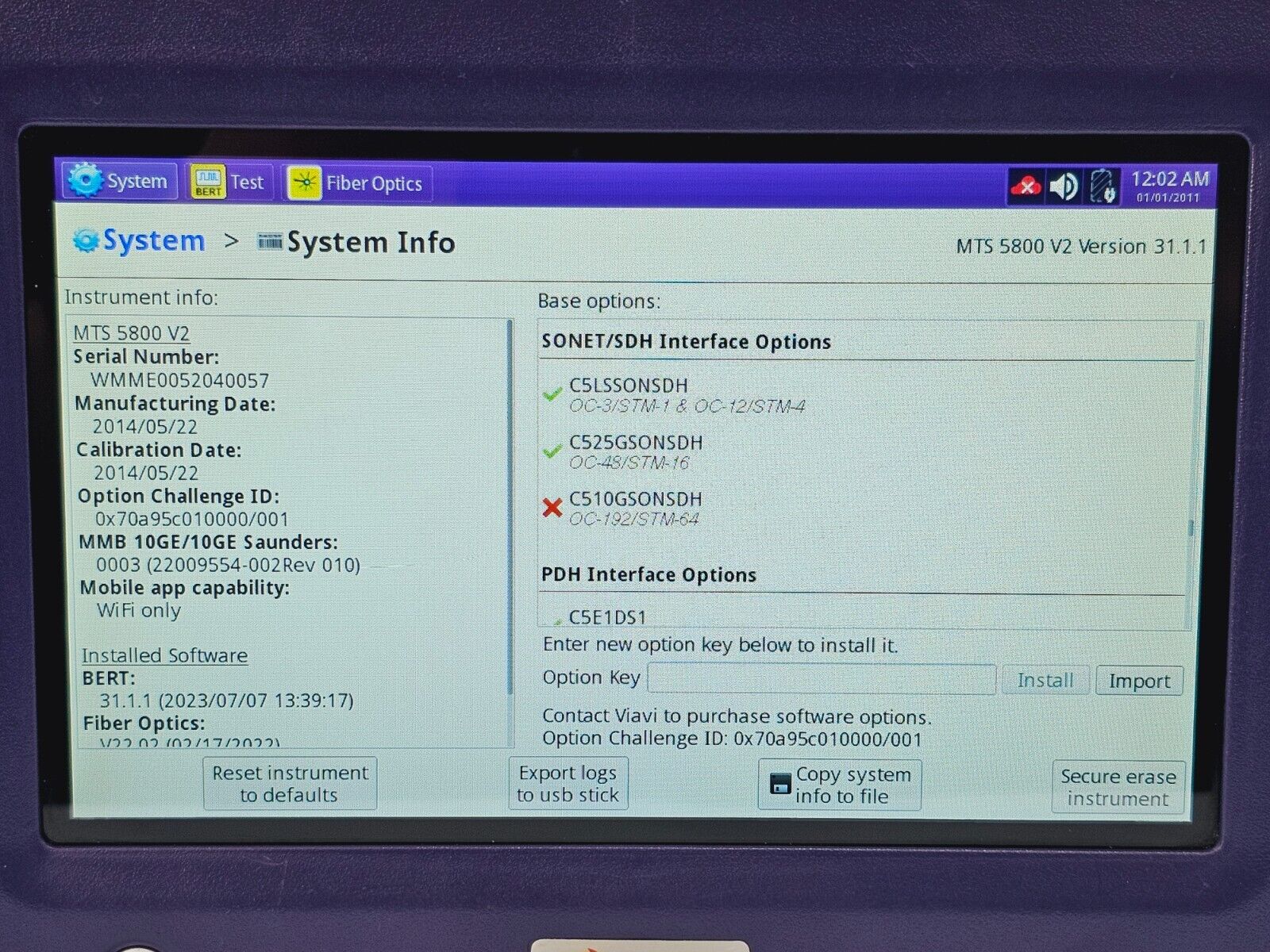Click Reset instrument to defaults
This screenshot has height=952, width=1270.
pyautogui.click(x=290, y=784)
